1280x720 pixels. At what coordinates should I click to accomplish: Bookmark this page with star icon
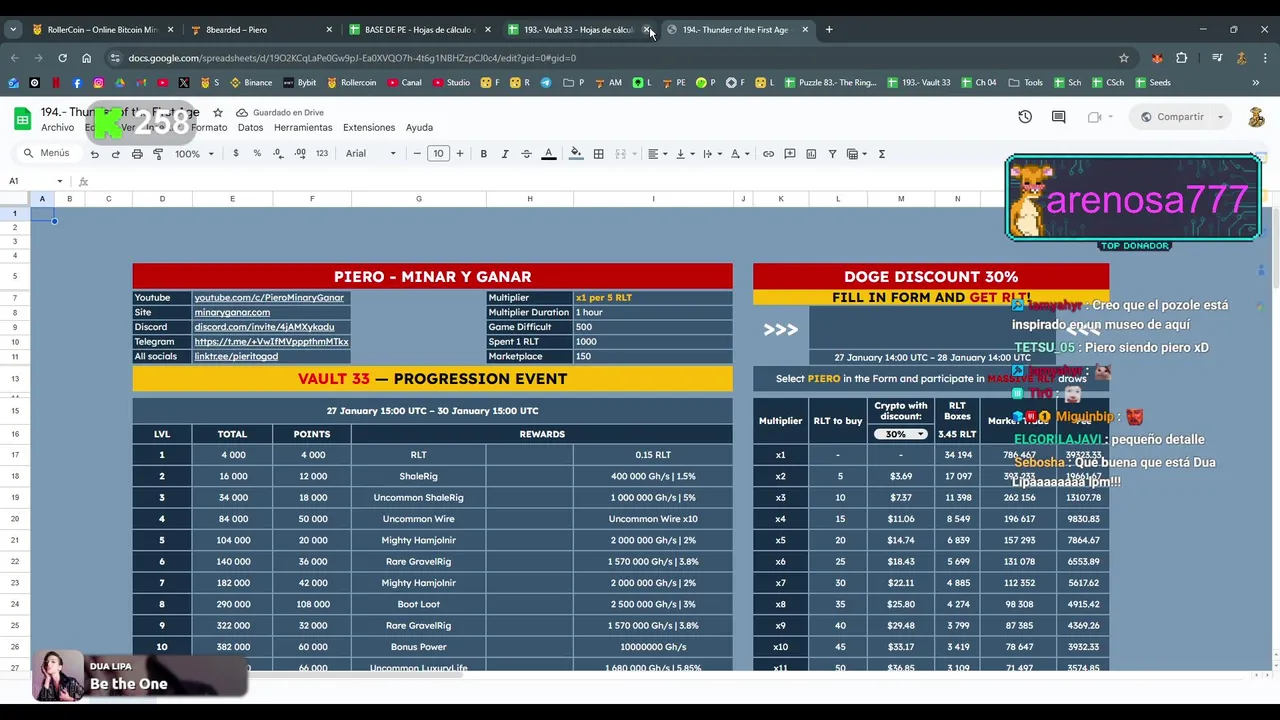tap(1124, 58)
